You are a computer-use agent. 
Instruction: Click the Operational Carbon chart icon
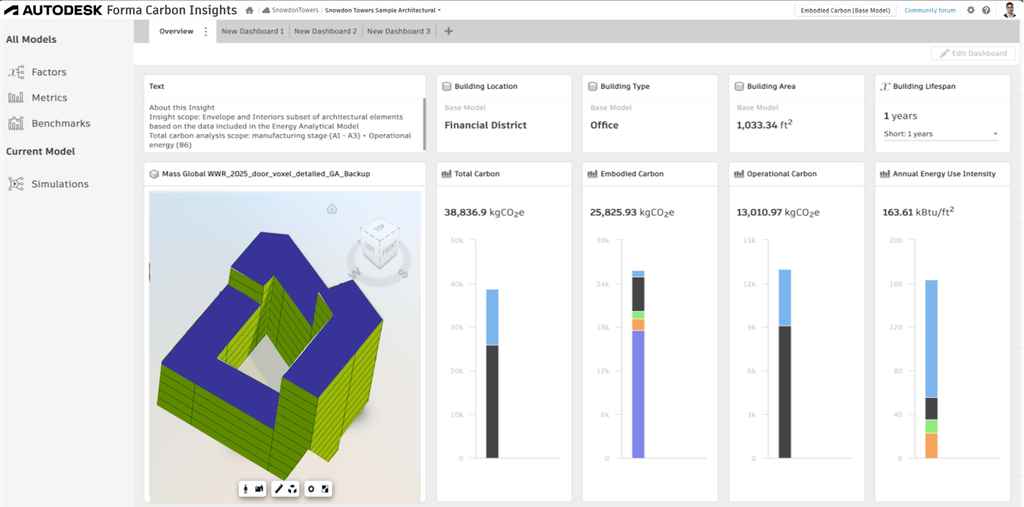pos(739,174)
